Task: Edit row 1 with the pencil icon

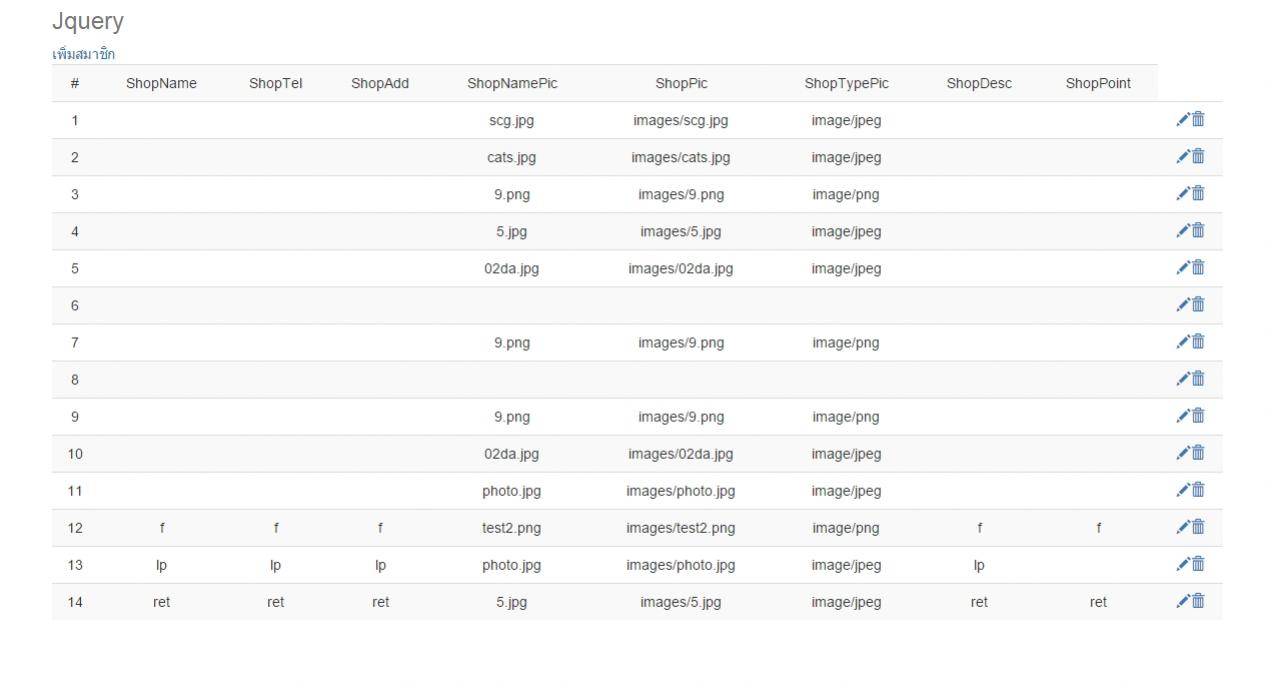Action: [1183, 120]
